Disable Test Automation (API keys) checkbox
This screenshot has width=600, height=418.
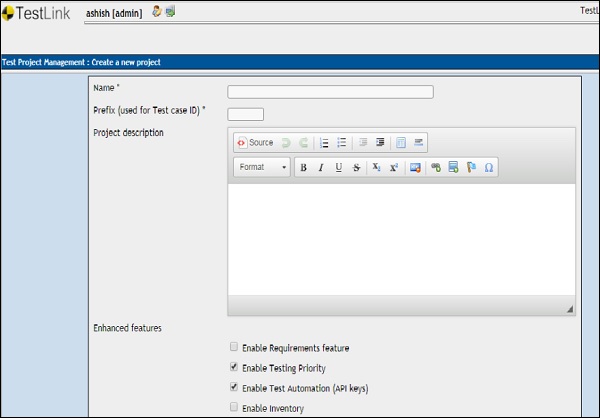234,387
